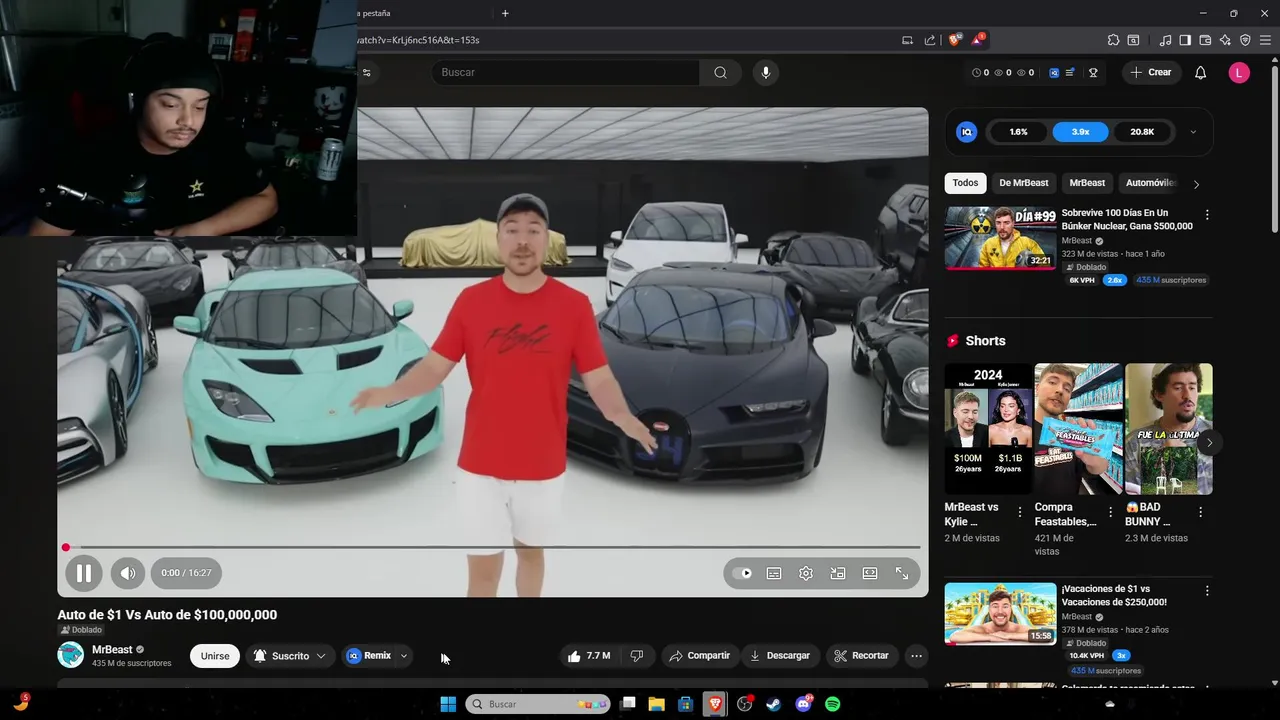This screenshot has width=1280, height=720.
Task: Show next Shorts with arrow button
Action: (1209, 442)
